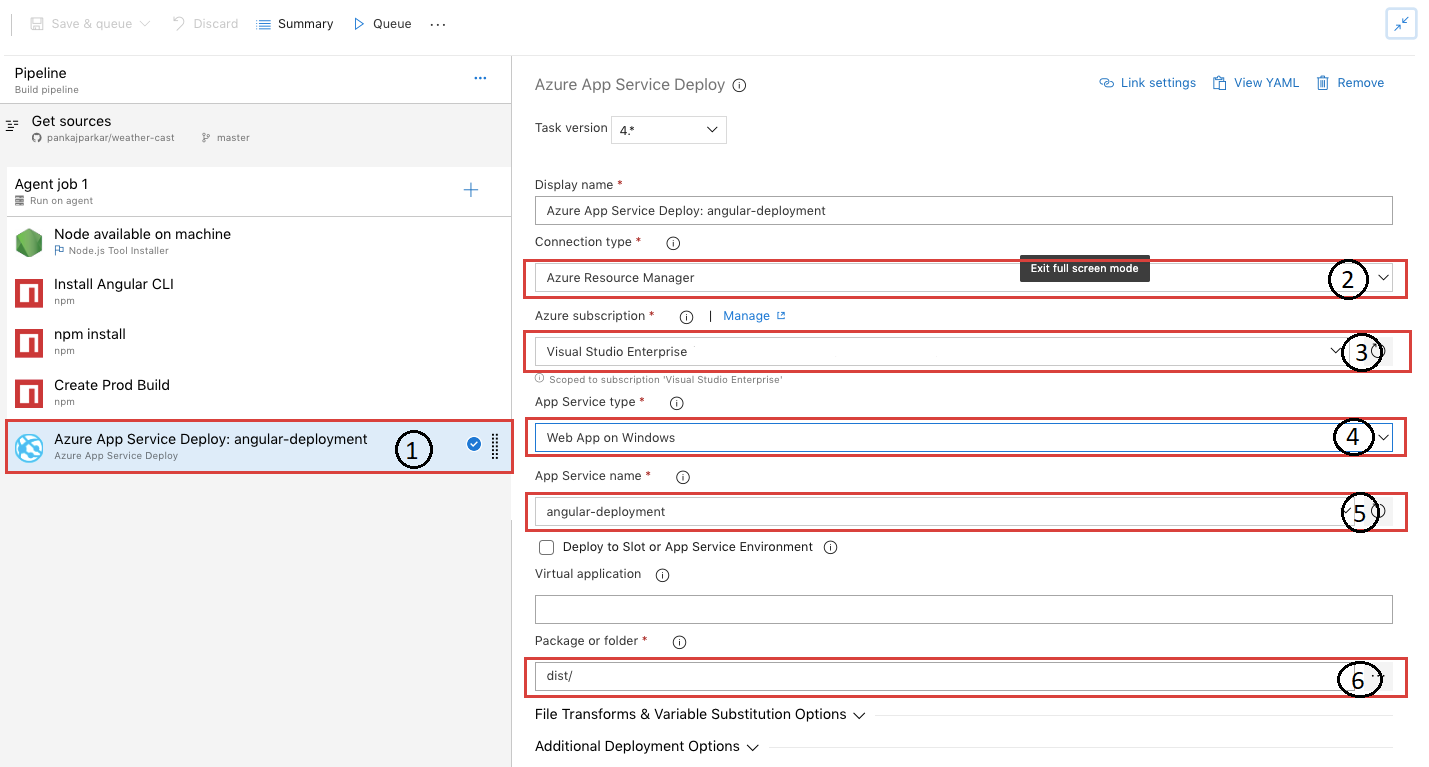Enable Deploy to Slot or App Service Environment
The height and width of the screenshot is (767, 1429).
(x=546, y=547)
